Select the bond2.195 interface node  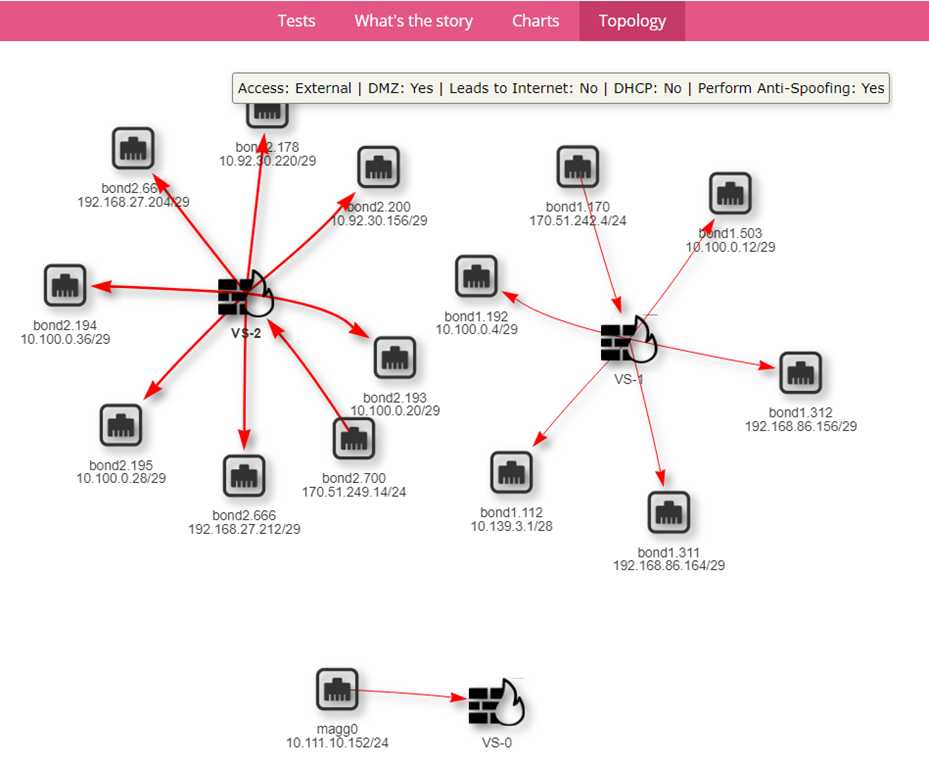point(121,424)
